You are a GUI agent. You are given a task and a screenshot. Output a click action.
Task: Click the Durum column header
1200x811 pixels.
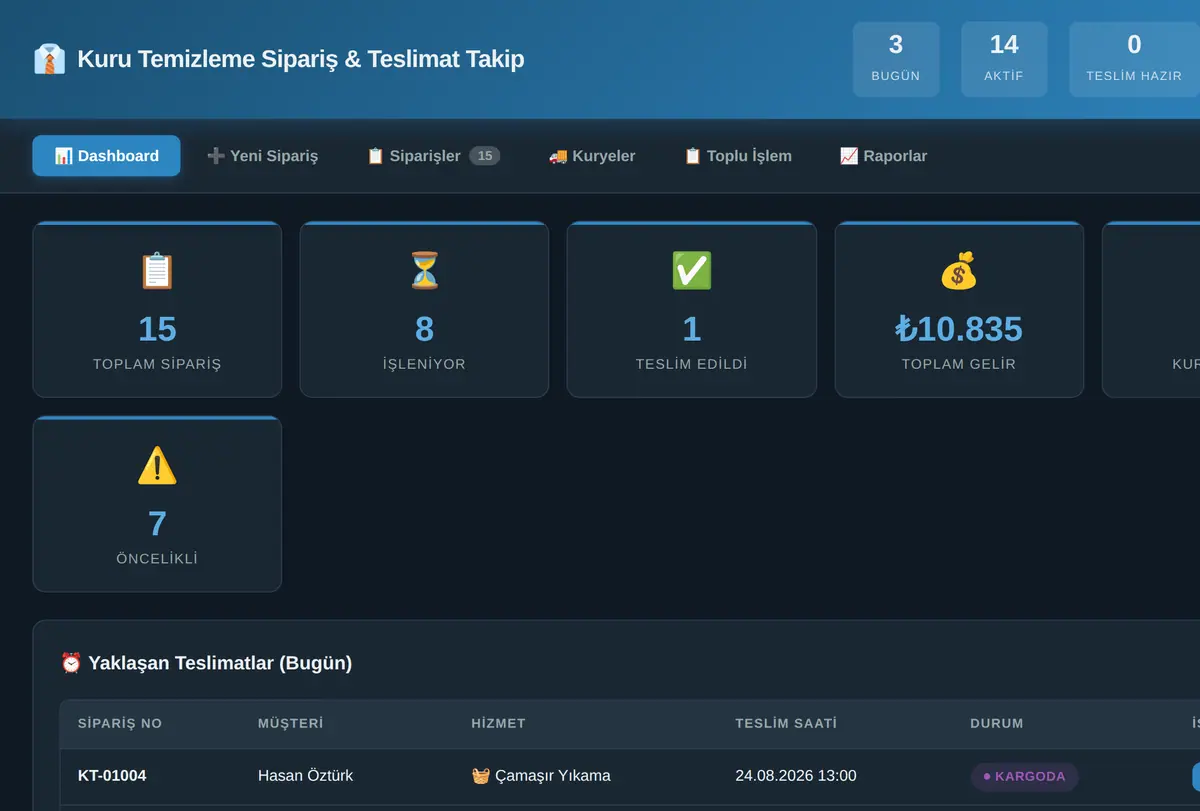click(x=997, y=724)
